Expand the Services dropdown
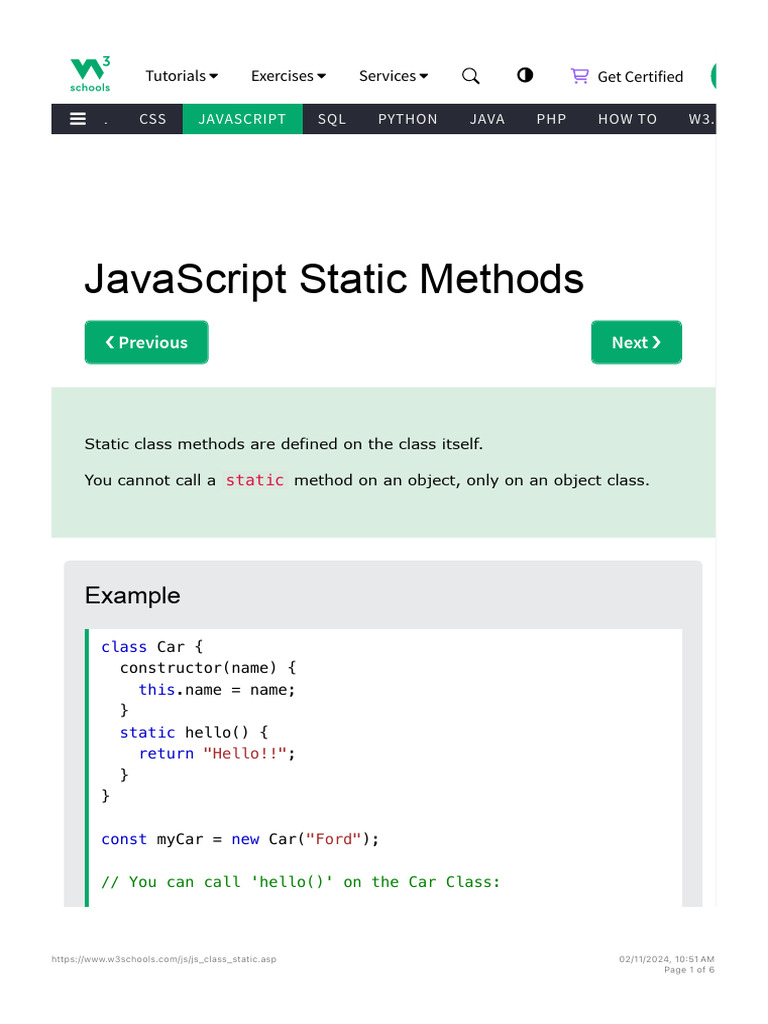The height and width of the screenshot is (1024, 768). [x=394, y=76]
